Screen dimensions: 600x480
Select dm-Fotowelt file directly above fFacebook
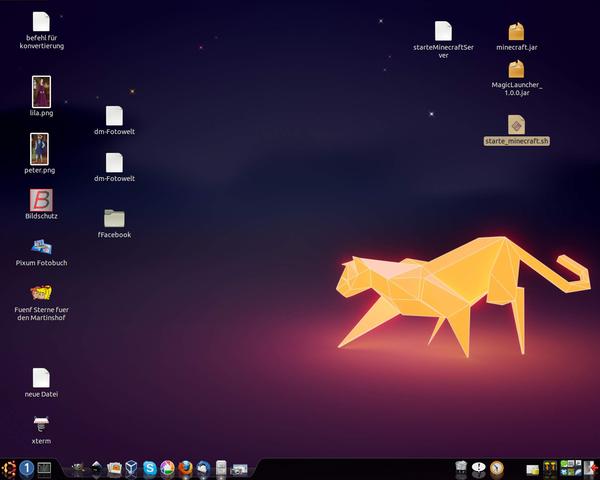[x=114, y=163]
